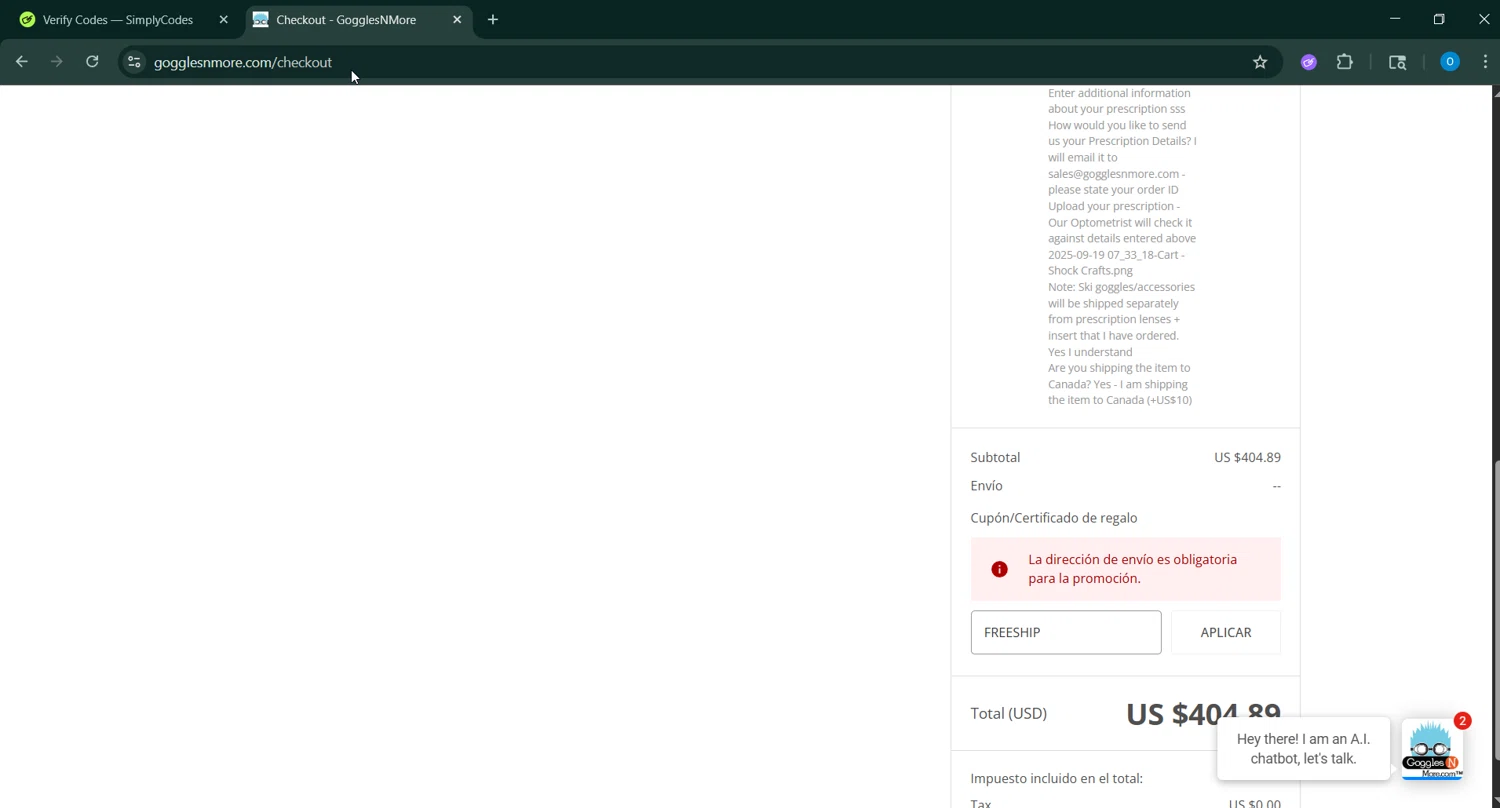The width and height of the screenshot is (1500, 808).
Task: Open a new browser tab
Action: (493, 20)
